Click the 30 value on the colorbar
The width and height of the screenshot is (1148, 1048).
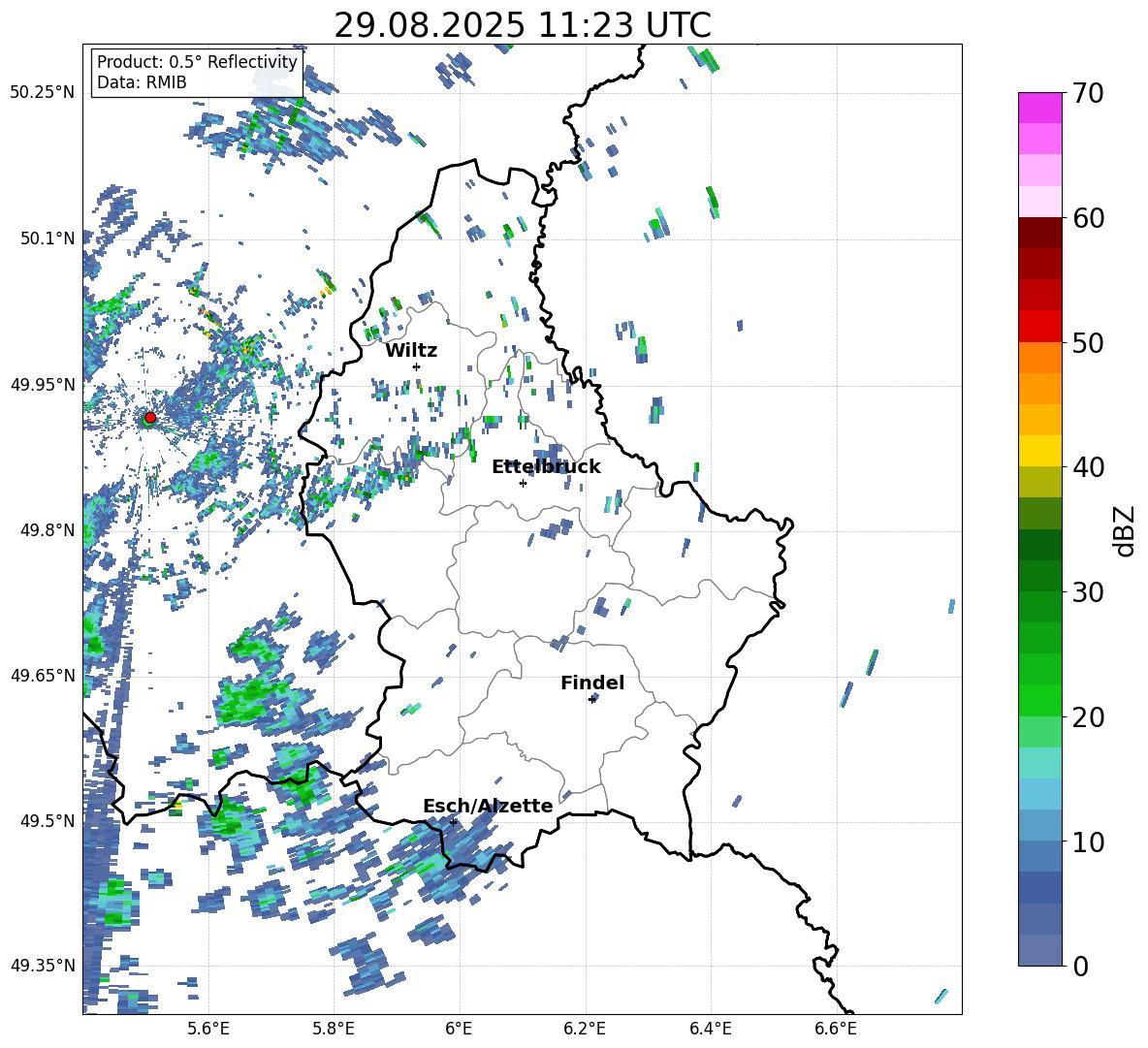coord(1088,592)
